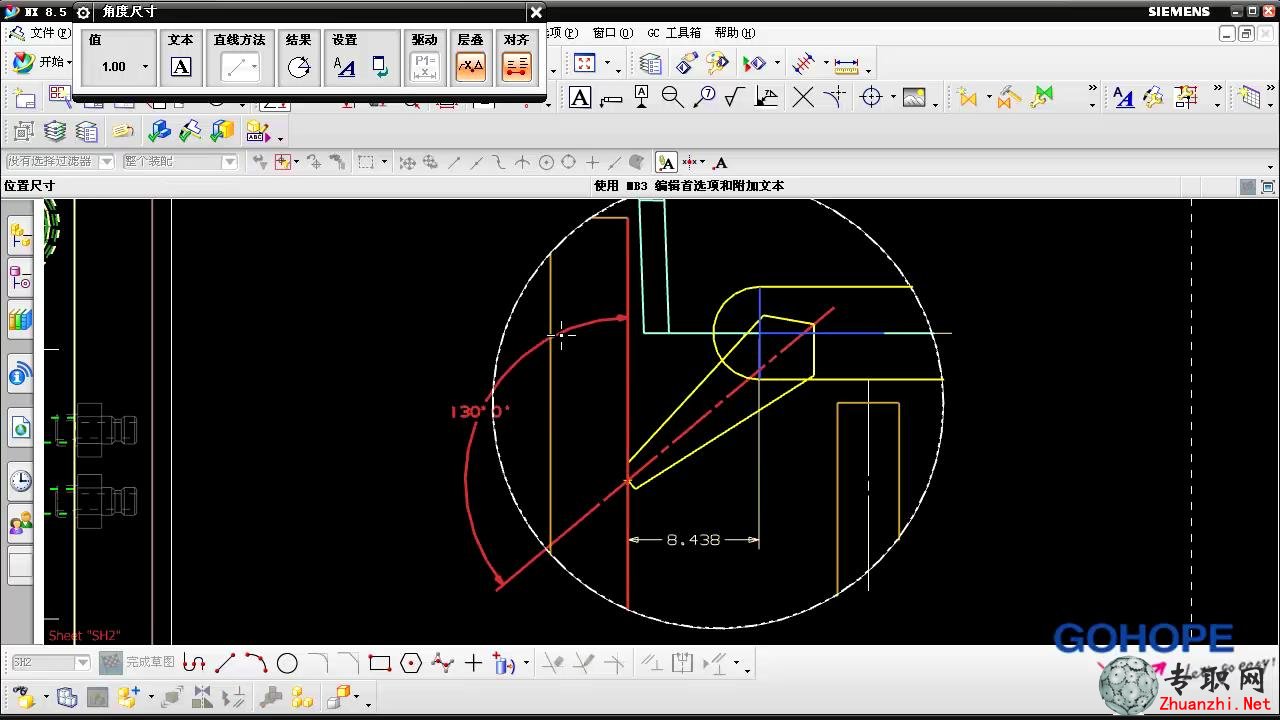Select the Rectangle sketch tool
Image resolution: width=1280 pixels, height=720 pixels.
coord(379,663)
